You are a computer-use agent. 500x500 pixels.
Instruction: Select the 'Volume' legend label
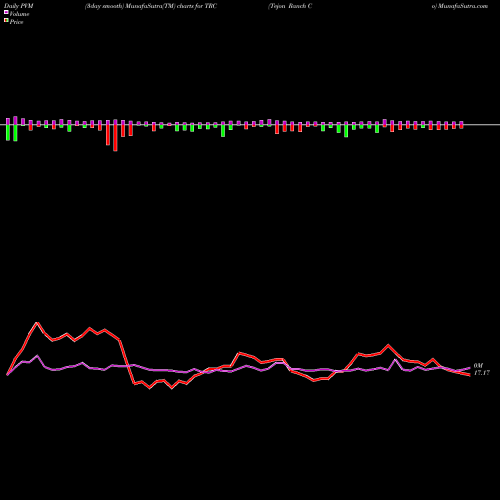[x=19, y=14]
